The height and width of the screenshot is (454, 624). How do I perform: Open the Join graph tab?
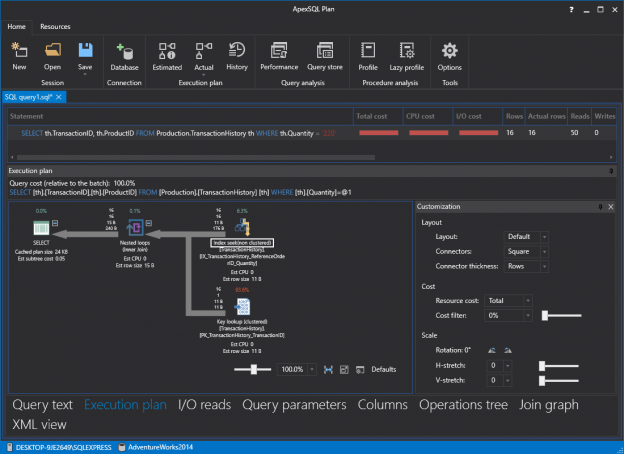549,405
